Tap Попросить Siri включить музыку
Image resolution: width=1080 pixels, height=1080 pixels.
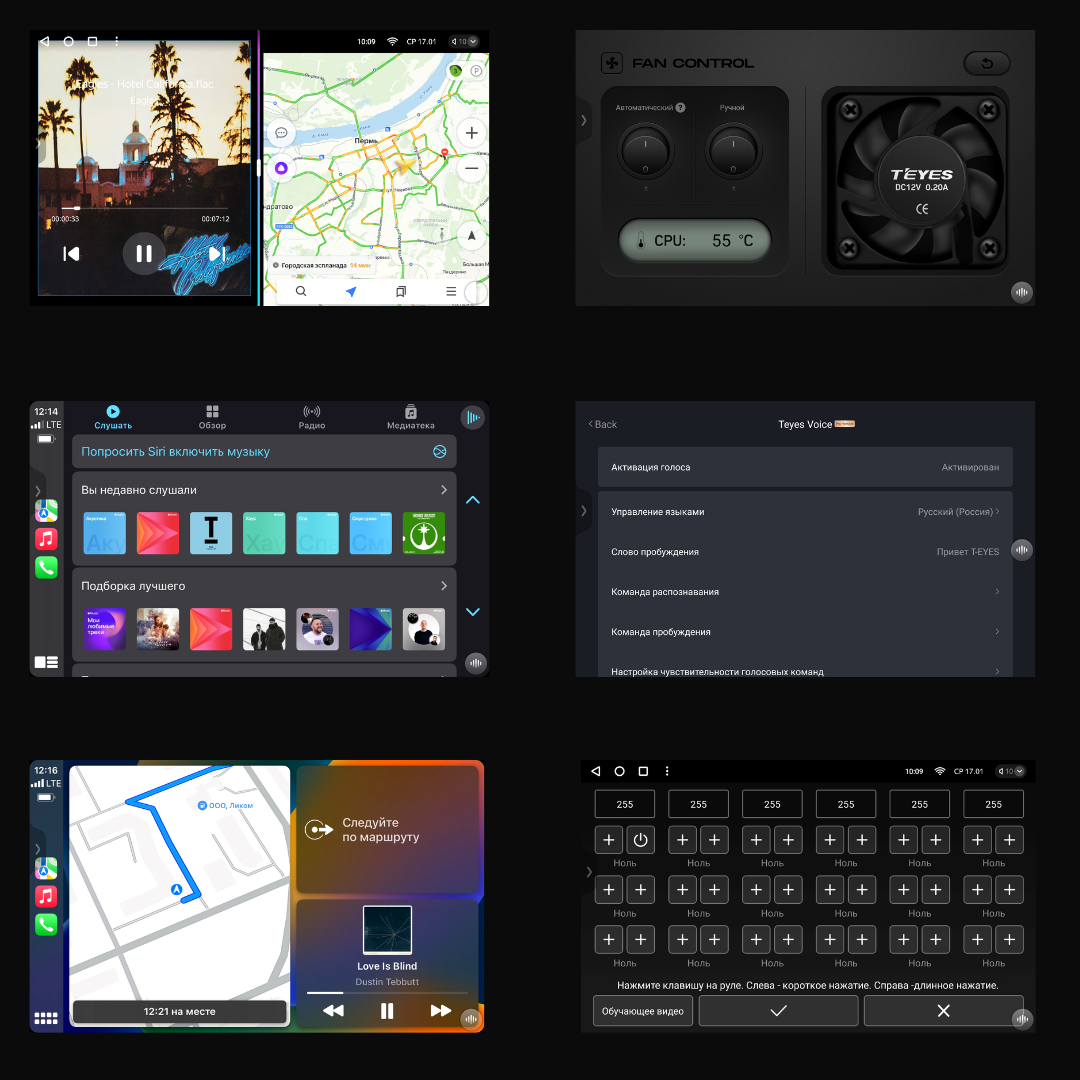tap(264, 451)
